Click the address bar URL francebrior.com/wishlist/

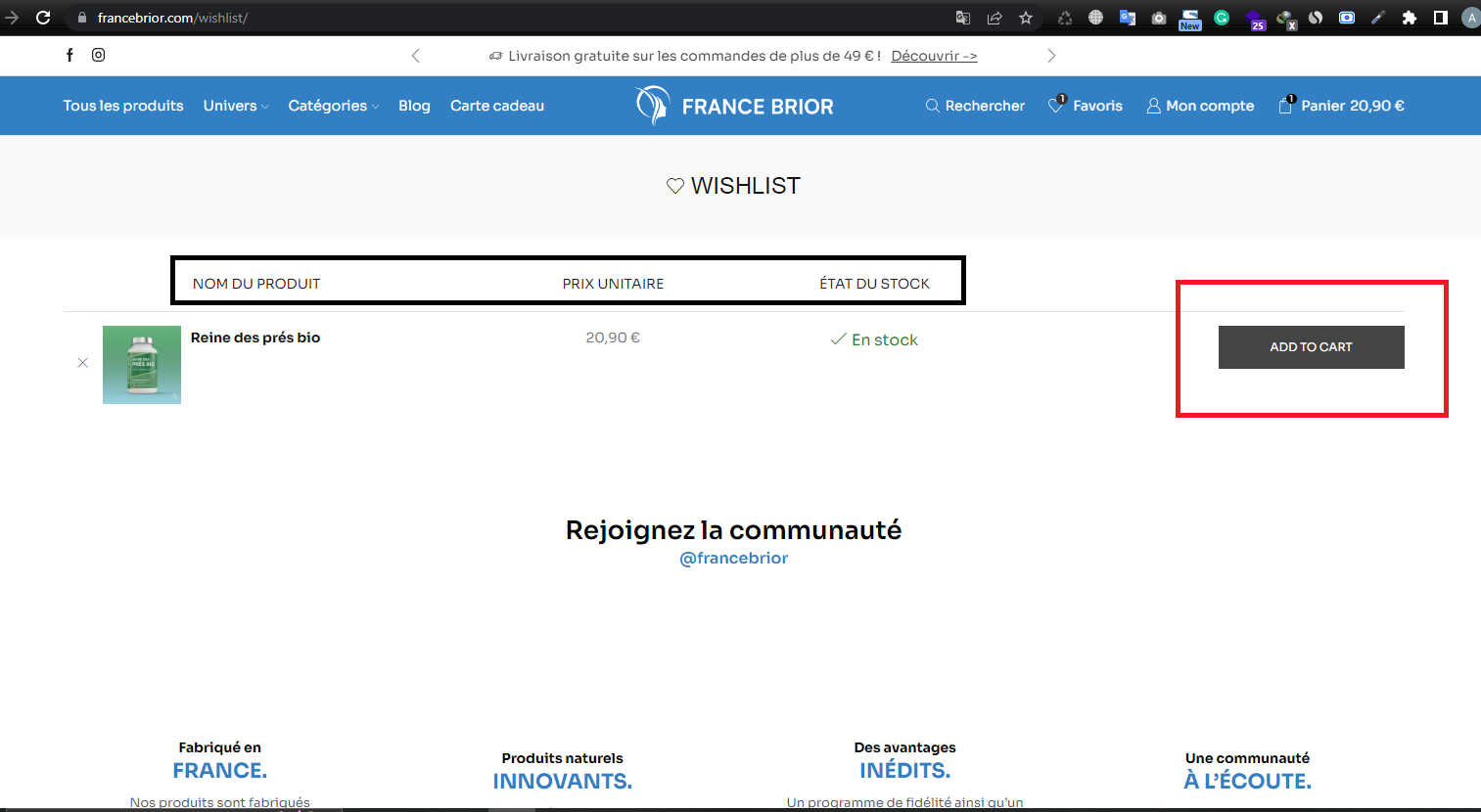pos(172,18)
